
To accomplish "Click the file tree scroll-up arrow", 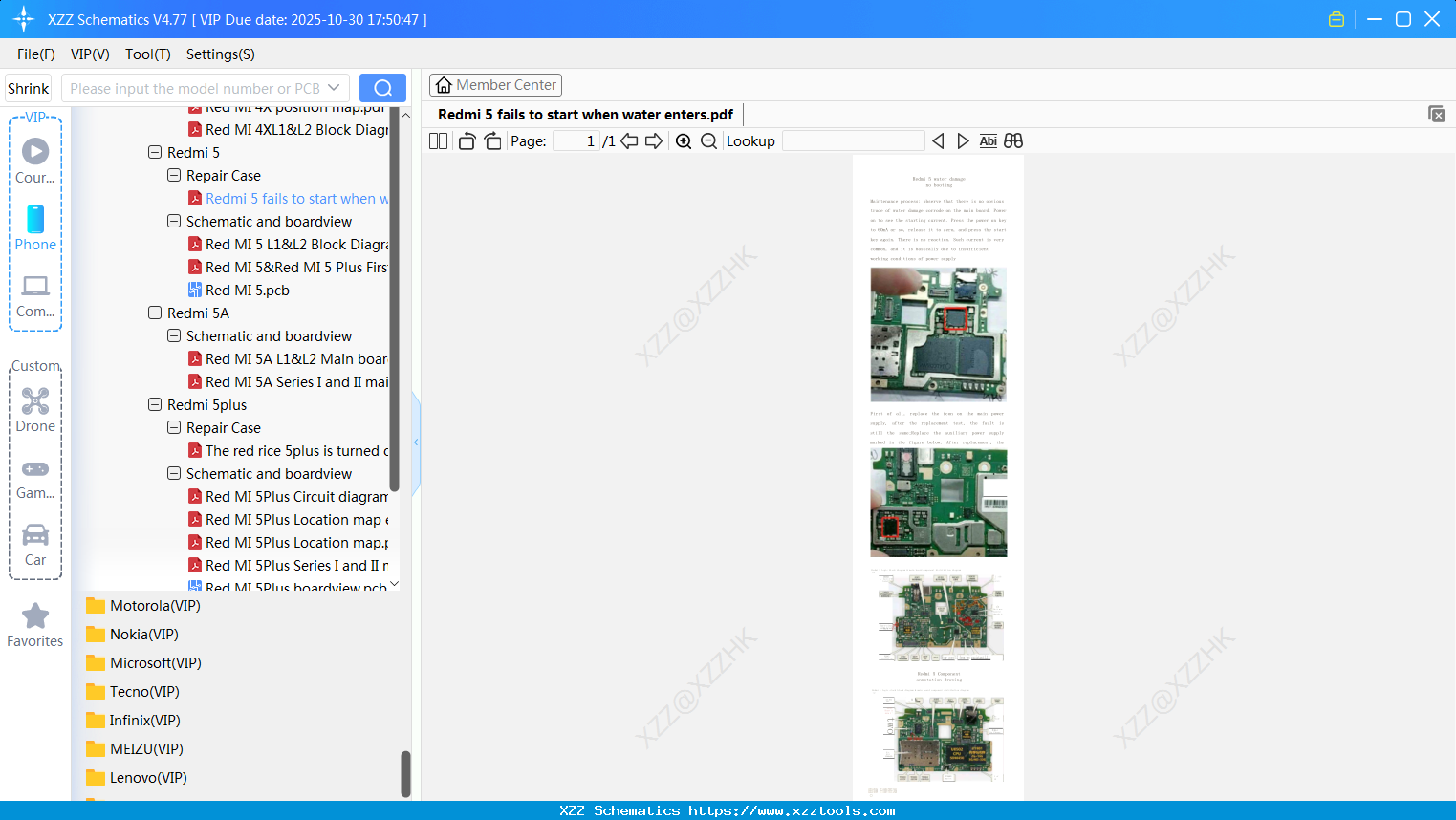I will pyautogui.click(x=405, y=115).
